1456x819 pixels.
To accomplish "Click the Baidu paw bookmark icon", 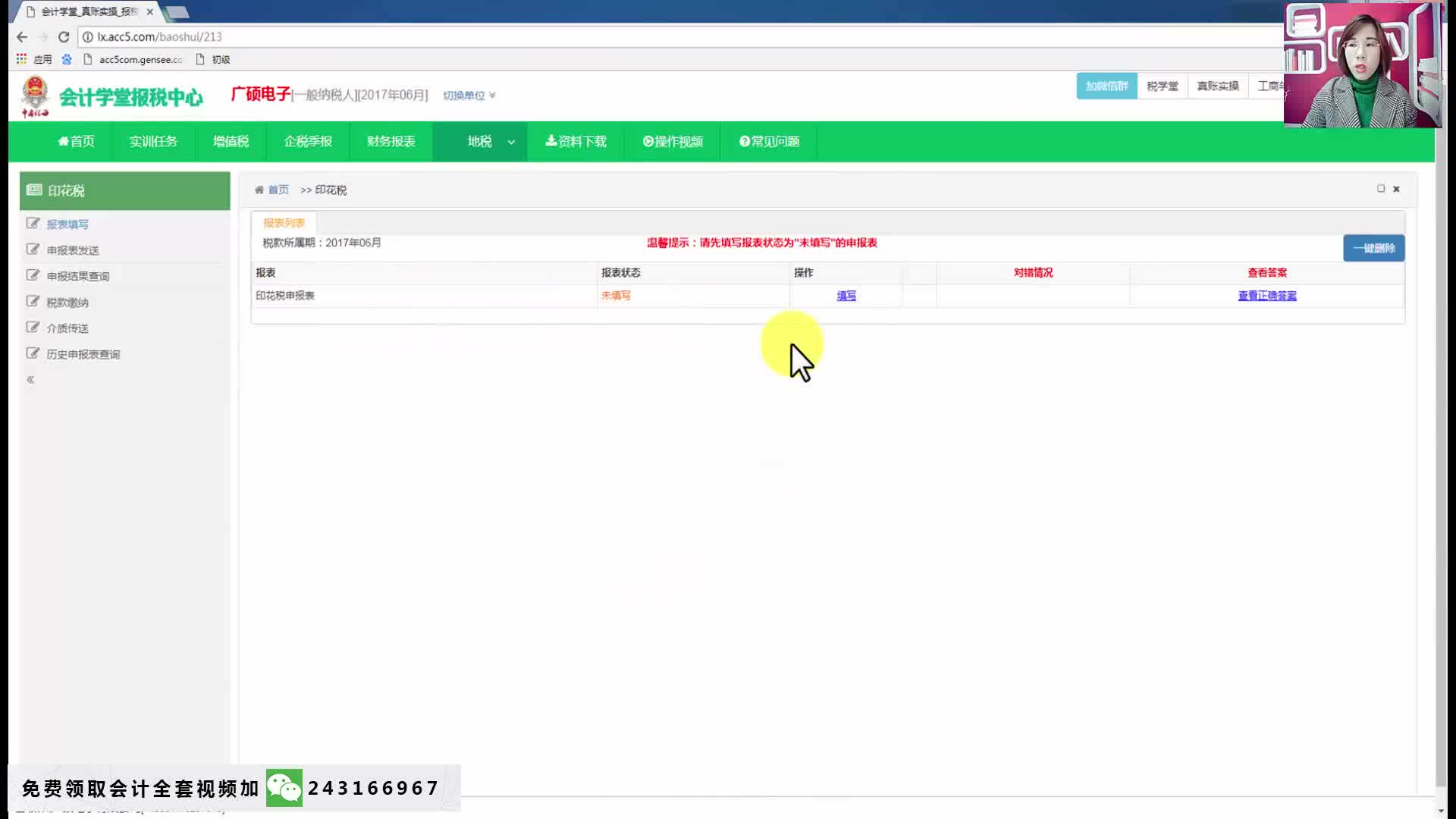I will (67, 59).
